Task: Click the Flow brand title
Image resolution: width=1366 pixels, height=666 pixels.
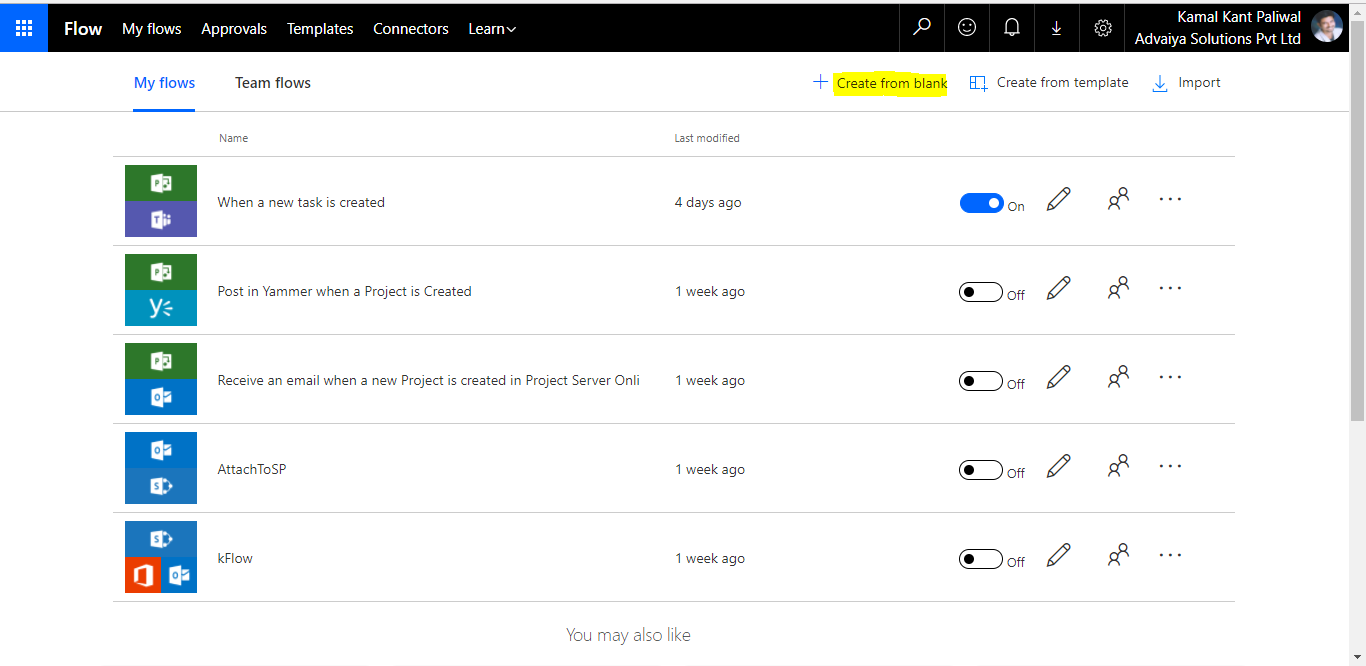Action: [83, 29]
